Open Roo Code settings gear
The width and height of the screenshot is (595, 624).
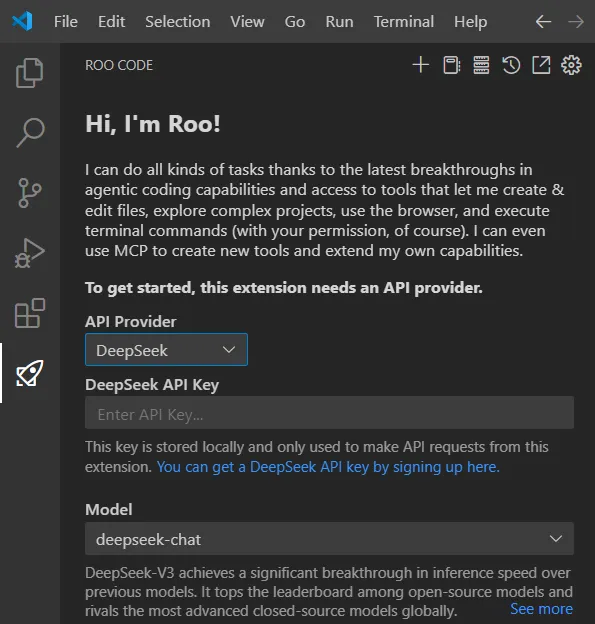tap(571, 65)
